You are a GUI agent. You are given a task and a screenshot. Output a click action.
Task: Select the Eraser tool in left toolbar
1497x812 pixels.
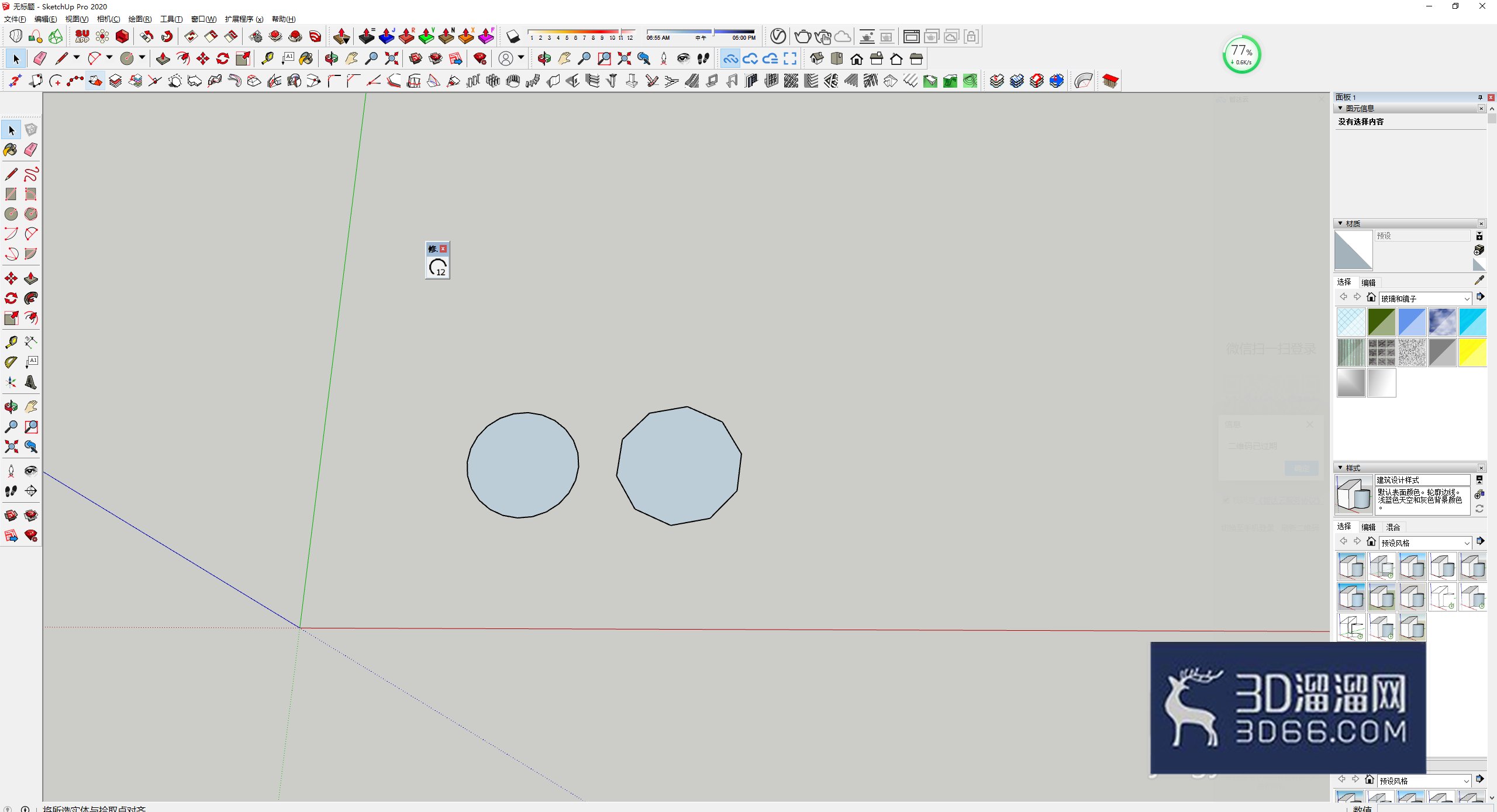point(31,150)
